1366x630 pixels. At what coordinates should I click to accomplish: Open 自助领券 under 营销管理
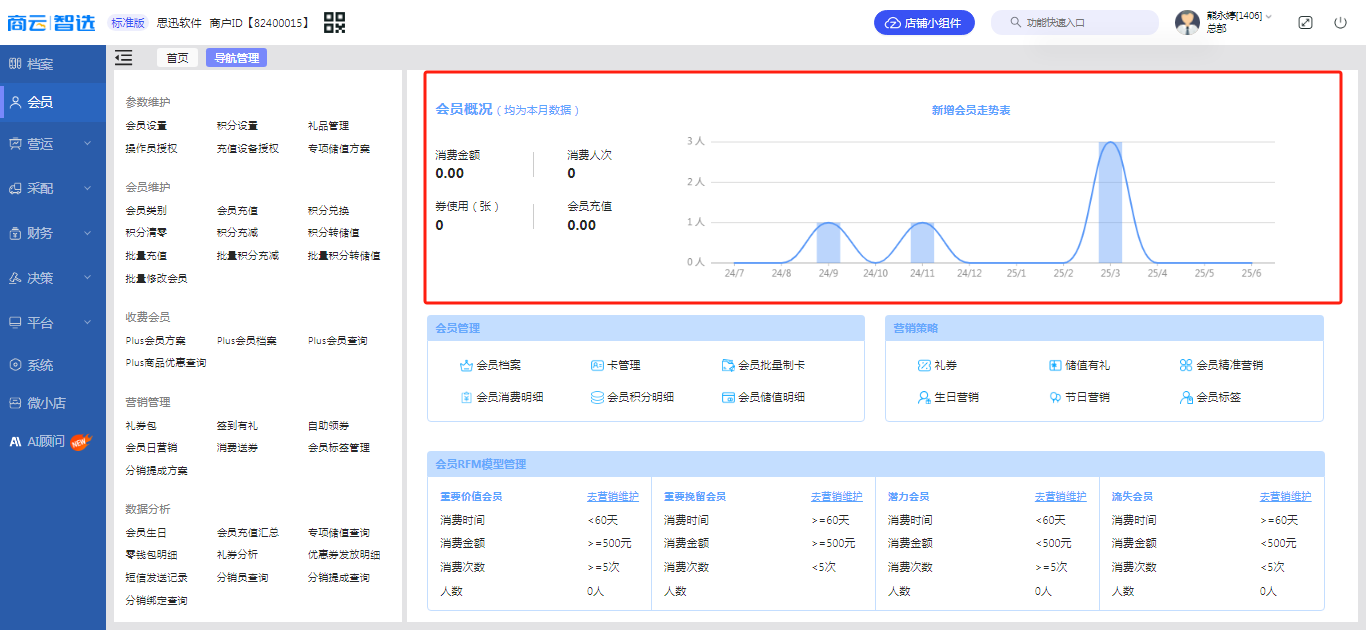coord(328,426)
